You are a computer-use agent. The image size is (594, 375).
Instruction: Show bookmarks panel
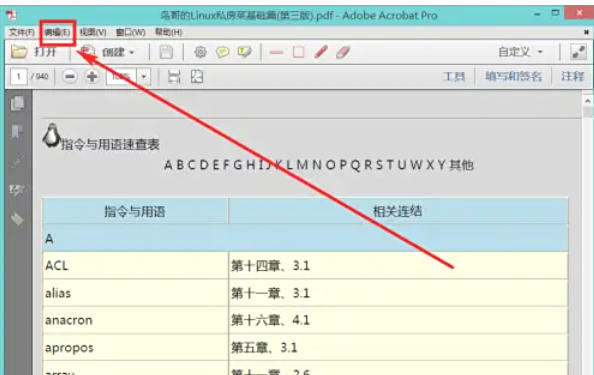(x=17, y=132)
